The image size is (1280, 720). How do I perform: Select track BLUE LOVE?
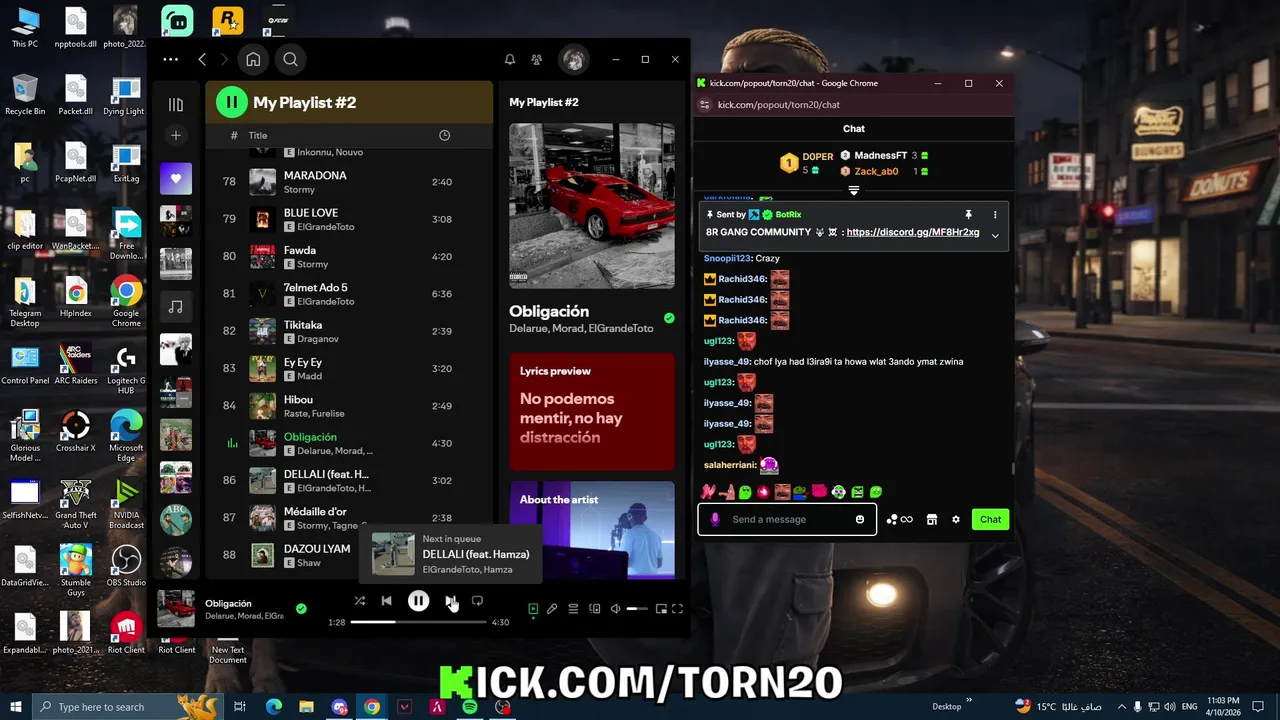(x=347, y=219)
